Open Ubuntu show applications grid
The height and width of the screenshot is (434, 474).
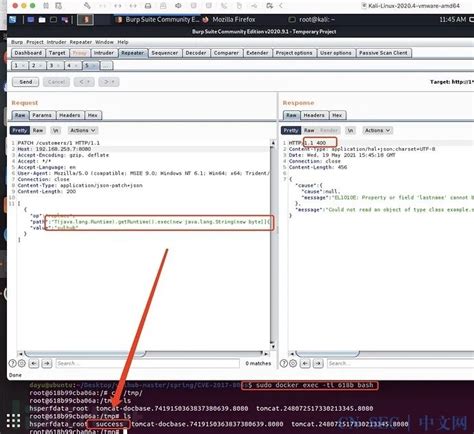pos(13,421)
